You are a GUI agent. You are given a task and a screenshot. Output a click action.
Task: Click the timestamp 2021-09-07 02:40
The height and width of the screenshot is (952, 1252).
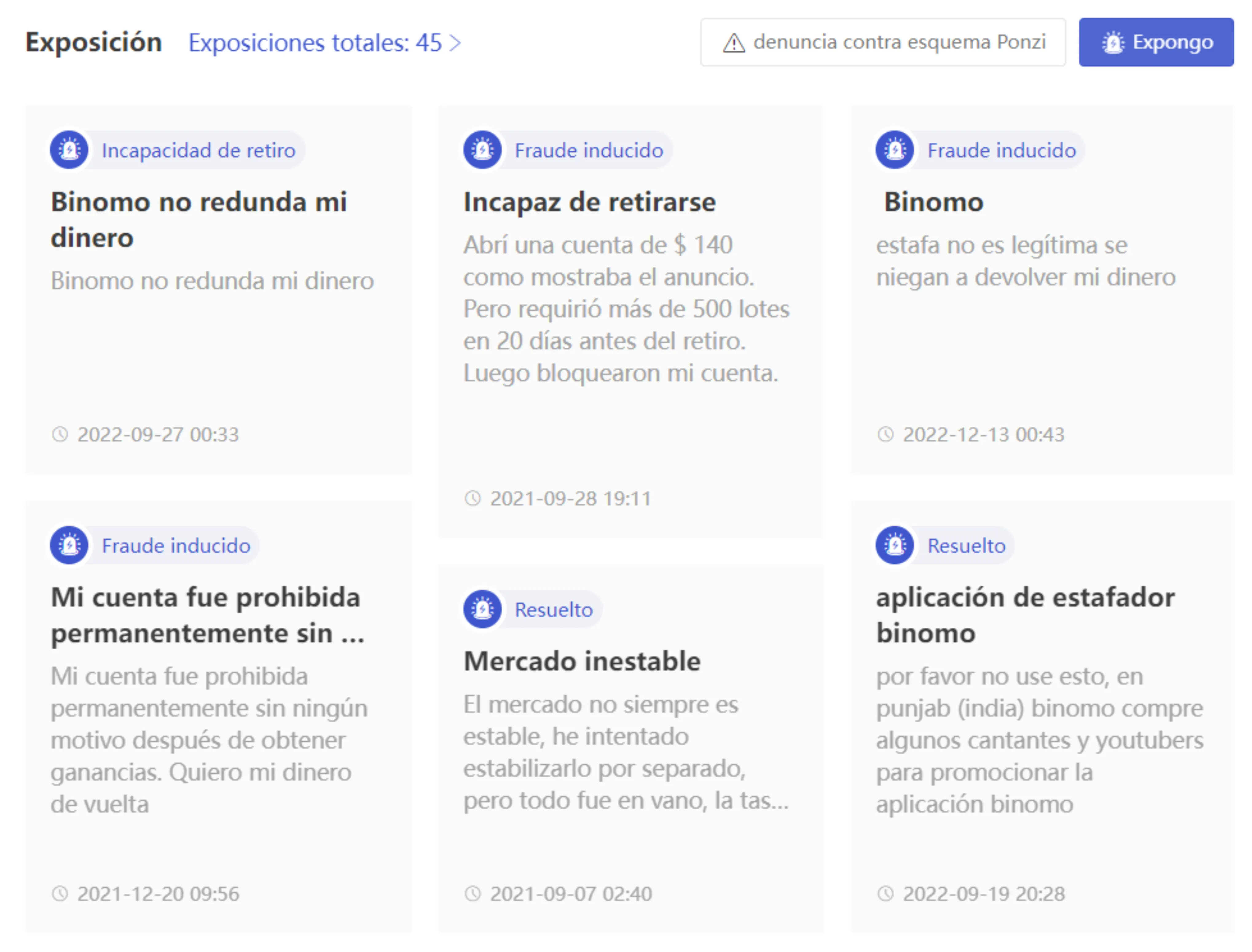coord(571,894)
